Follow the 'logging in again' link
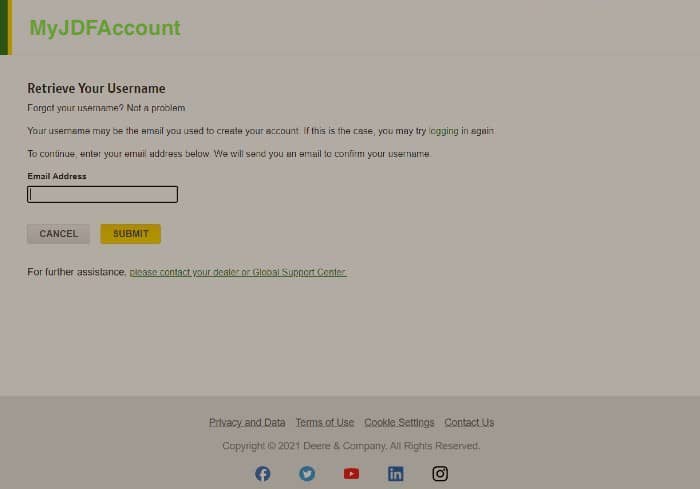This screenshot has height=489, width=700. click(461, 131)
